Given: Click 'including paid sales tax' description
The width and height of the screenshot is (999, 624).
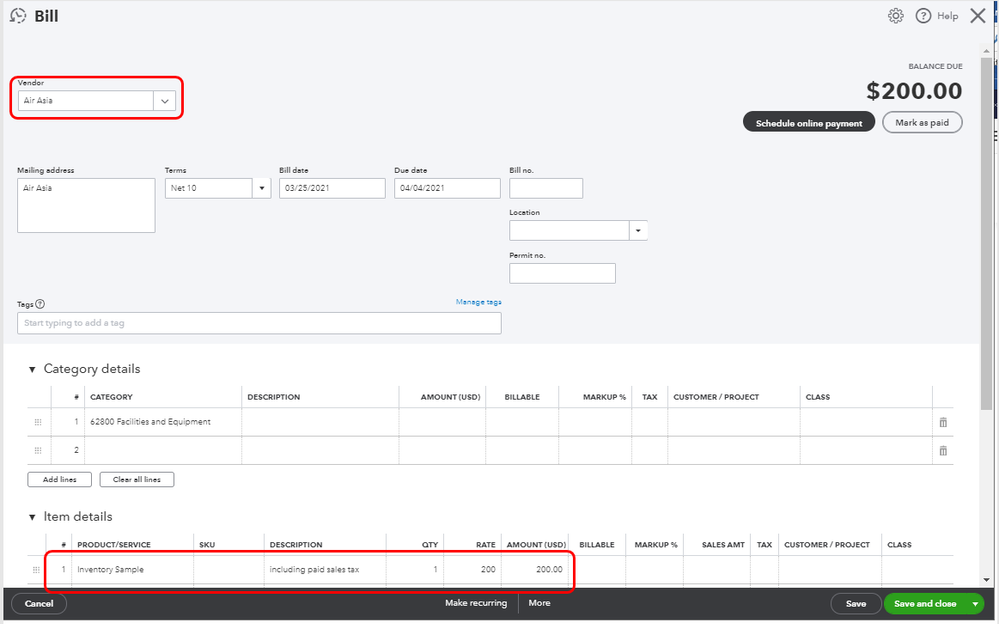Looking at the screenshot, I should pyautogui.click(x=314, y=570).
